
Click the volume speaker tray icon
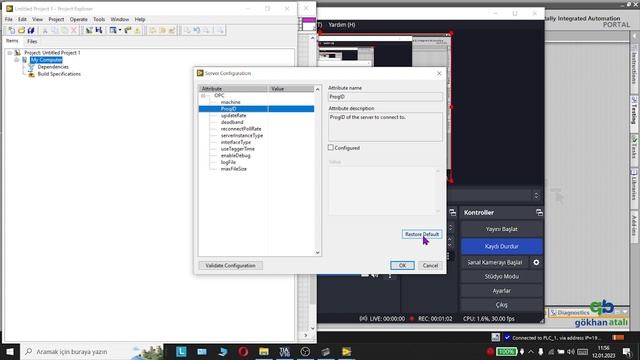571,351
